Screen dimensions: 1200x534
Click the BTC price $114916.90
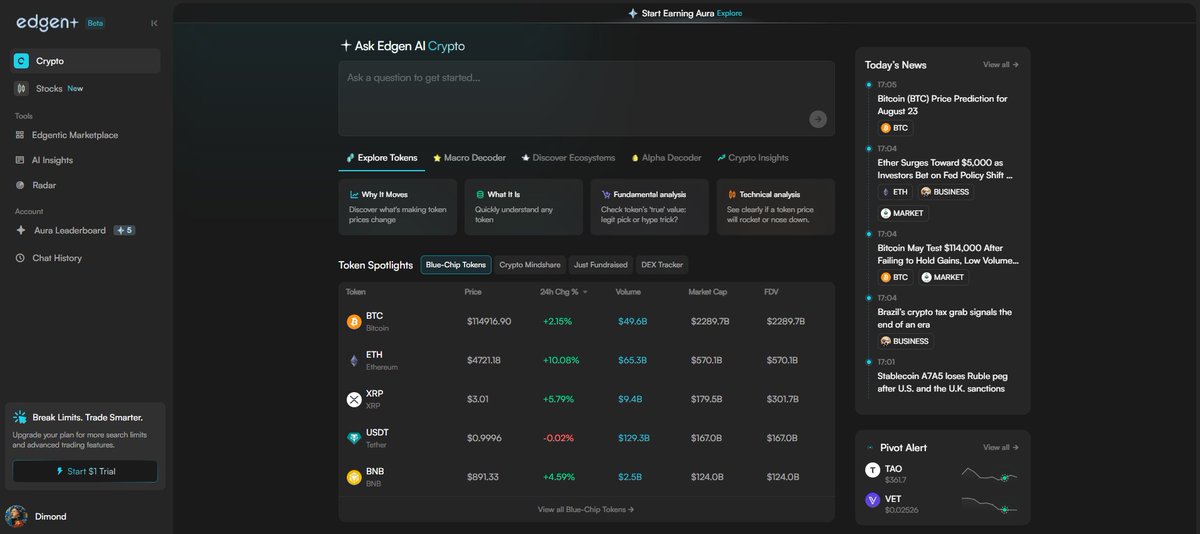(489, 322)
